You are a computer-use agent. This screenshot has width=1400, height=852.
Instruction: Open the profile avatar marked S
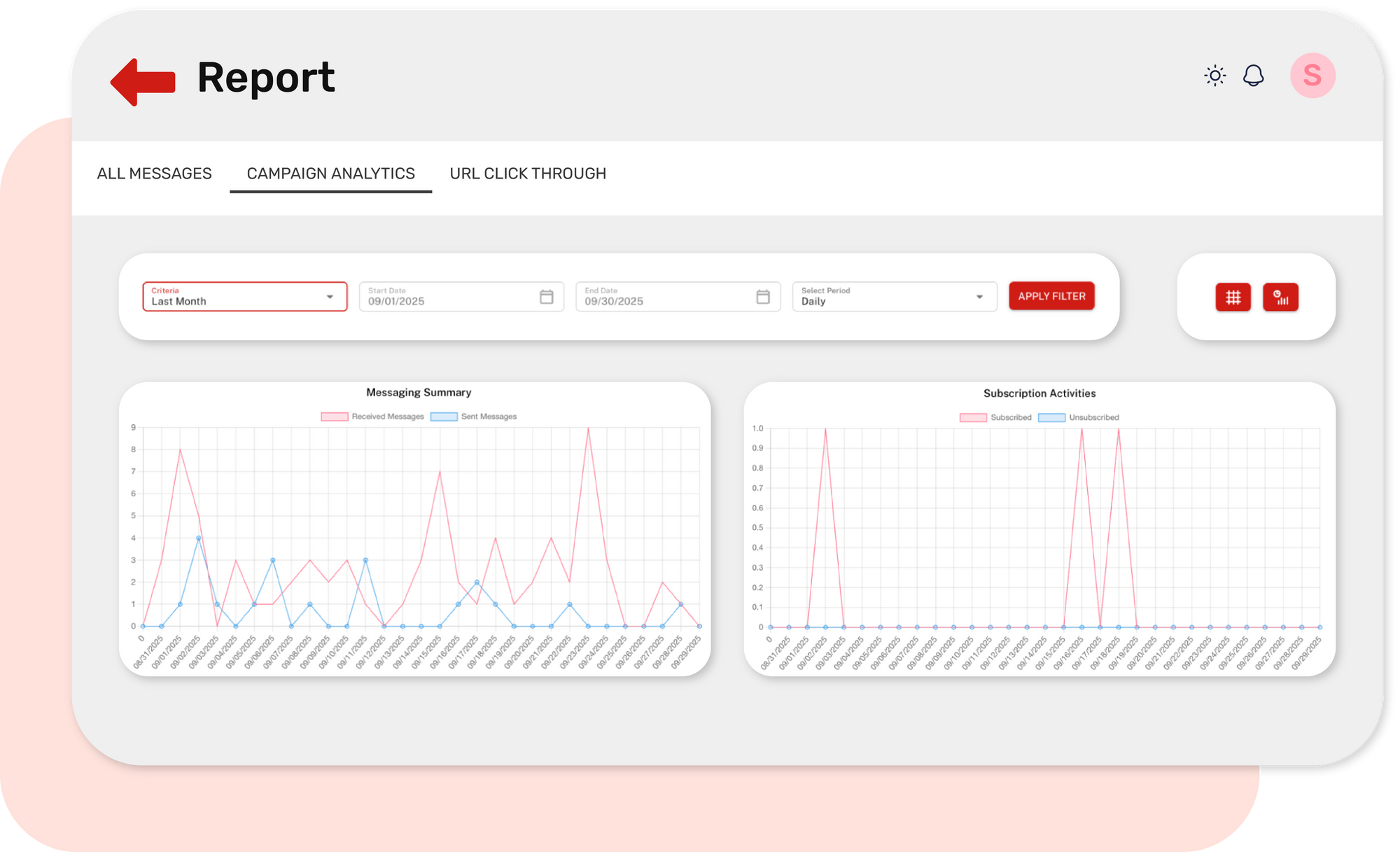tap(1312, 75)
